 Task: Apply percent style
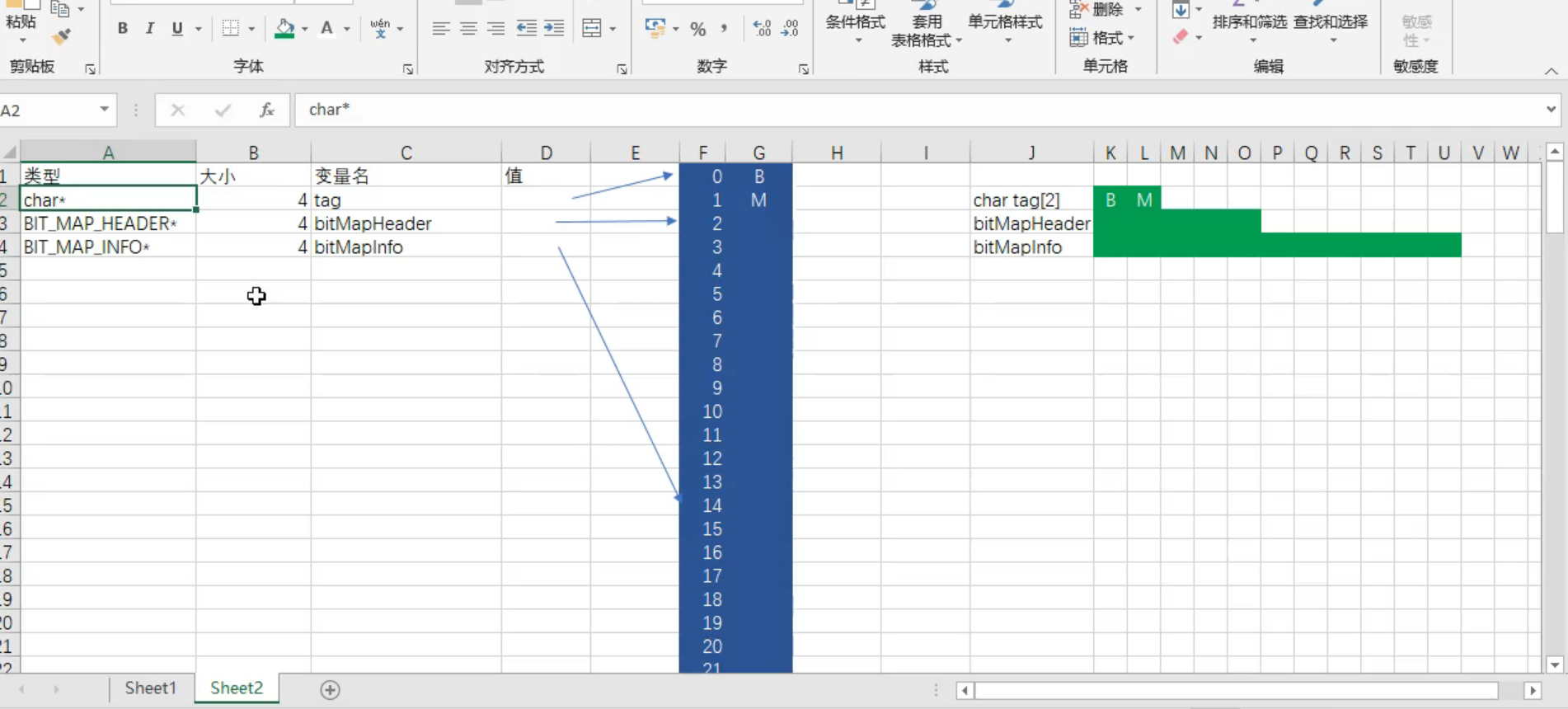point(698,30)
